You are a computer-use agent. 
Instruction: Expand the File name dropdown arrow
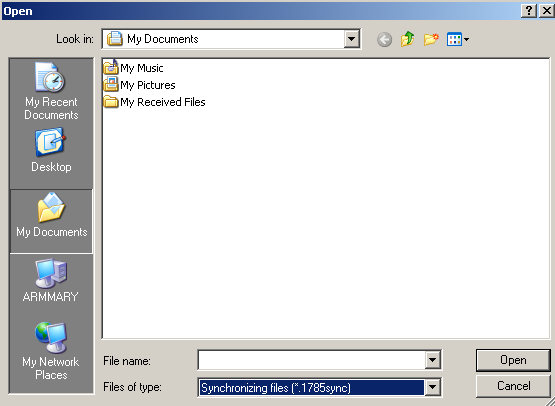click(x=433, y=360)
